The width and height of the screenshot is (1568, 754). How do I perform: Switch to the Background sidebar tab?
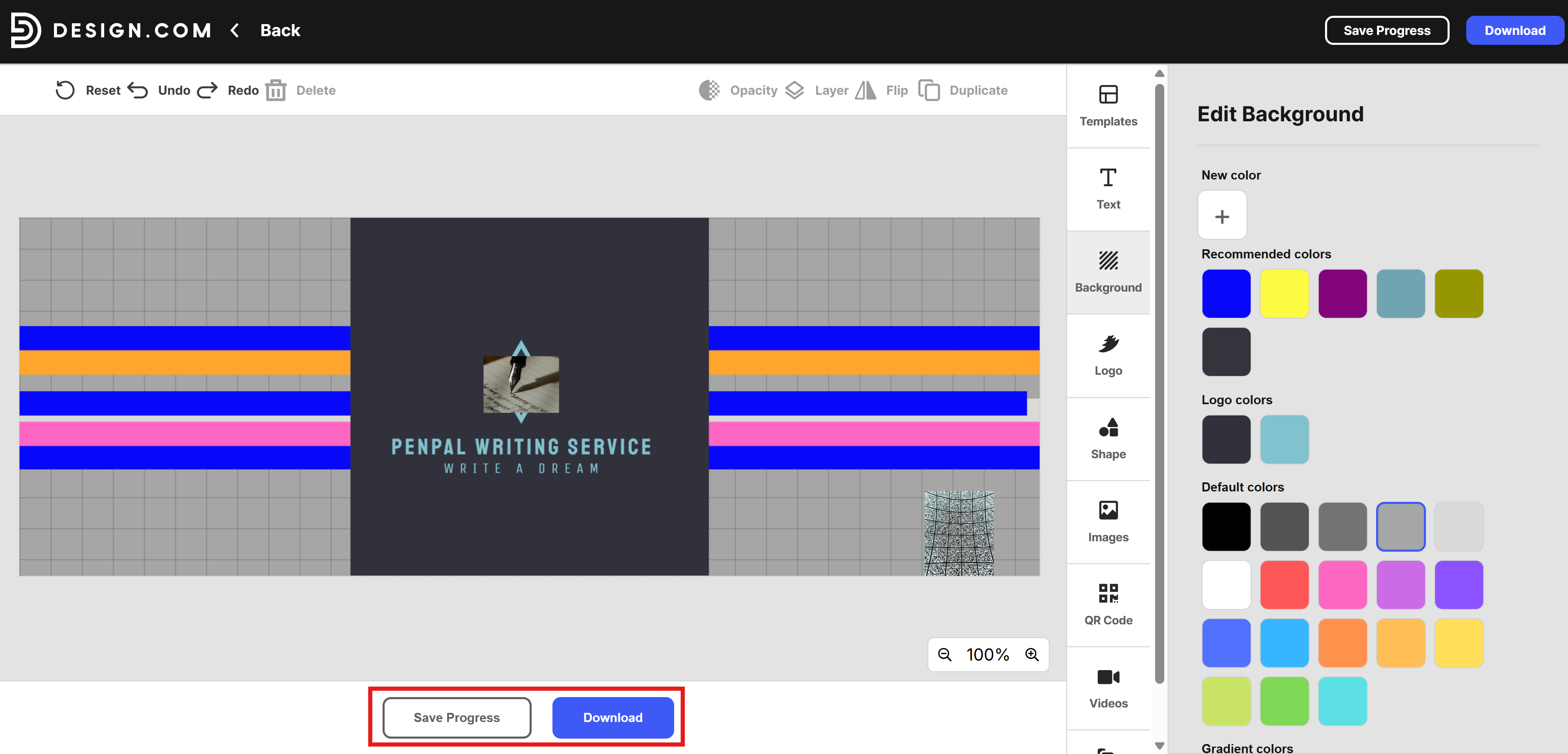(1108, 272)
